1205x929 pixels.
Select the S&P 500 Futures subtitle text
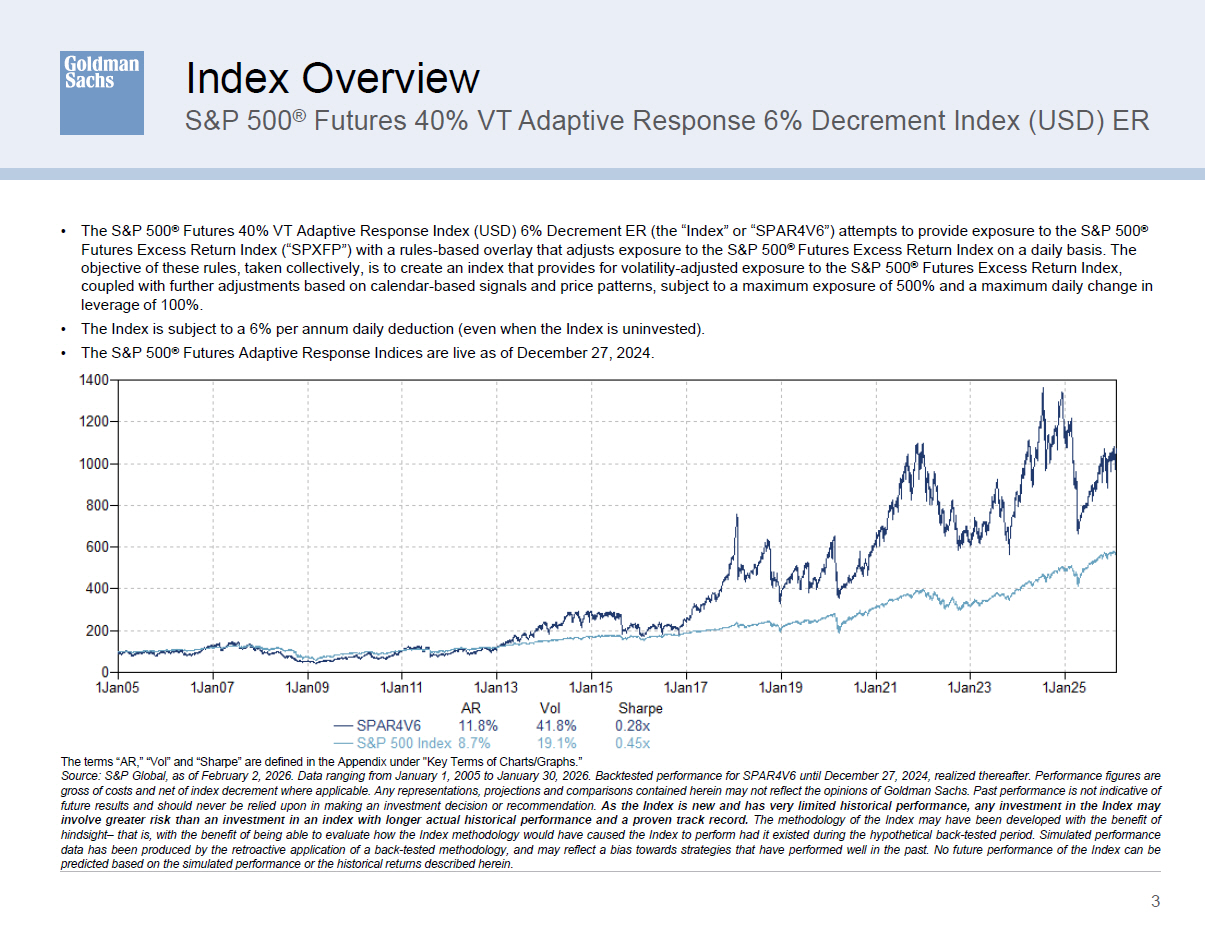[x=667, y=121]
